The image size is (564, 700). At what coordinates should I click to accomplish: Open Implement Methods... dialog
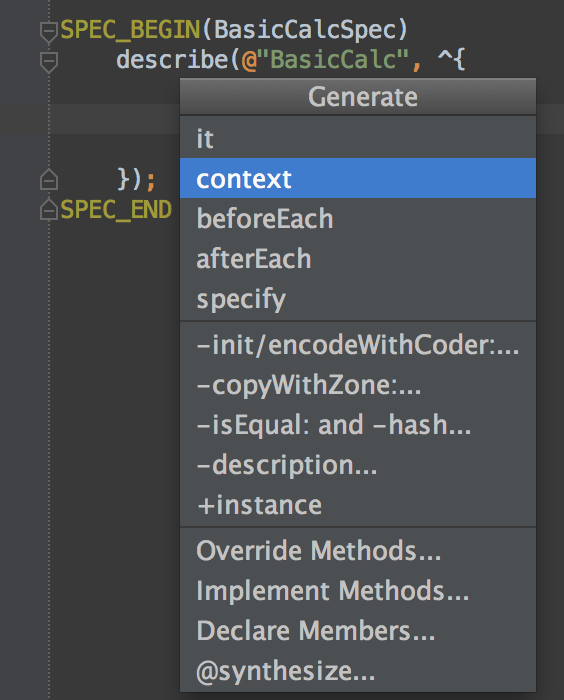tap(358, 591)
